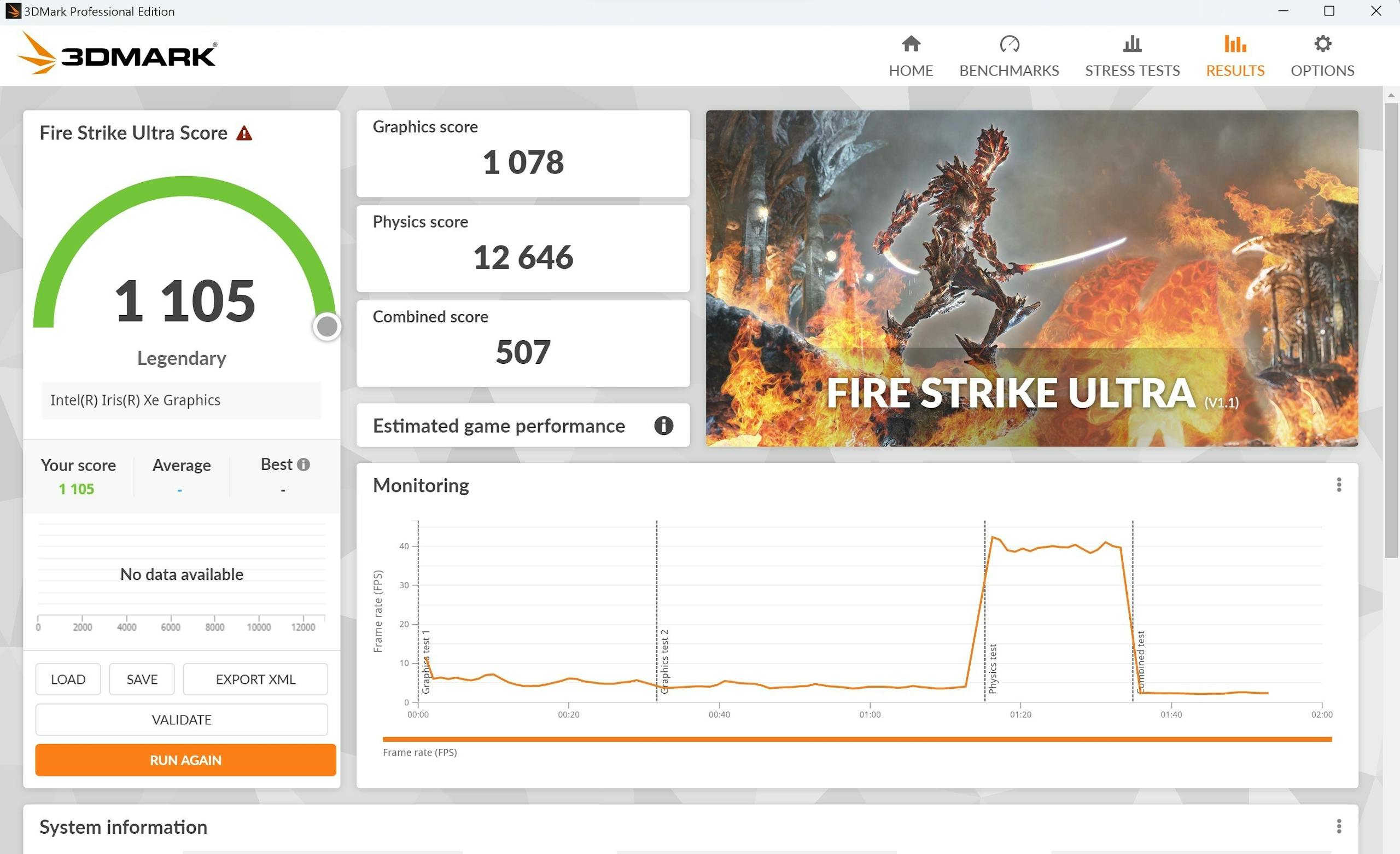The height and width of the screenshot is (854, 1400).
Task: Open the Monitoring panel three-dot menu
Action: pos(1339,484)
